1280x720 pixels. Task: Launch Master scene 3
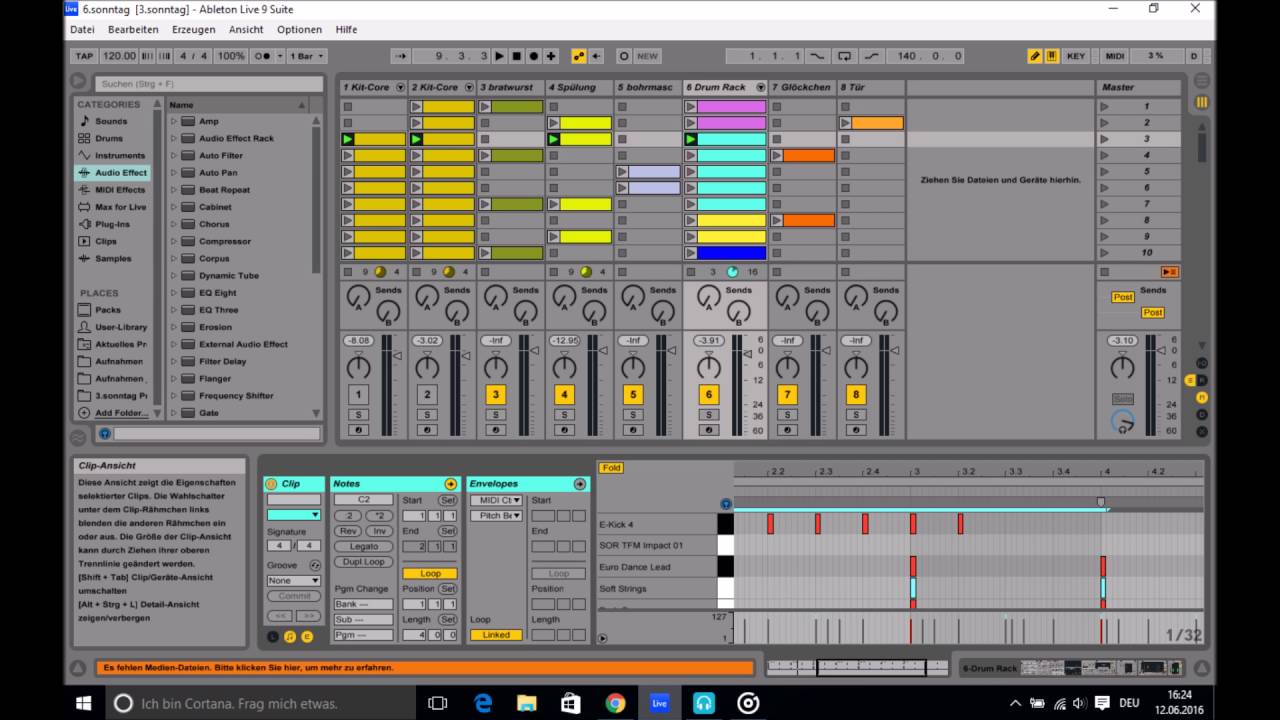click(x=1104, y=139)
